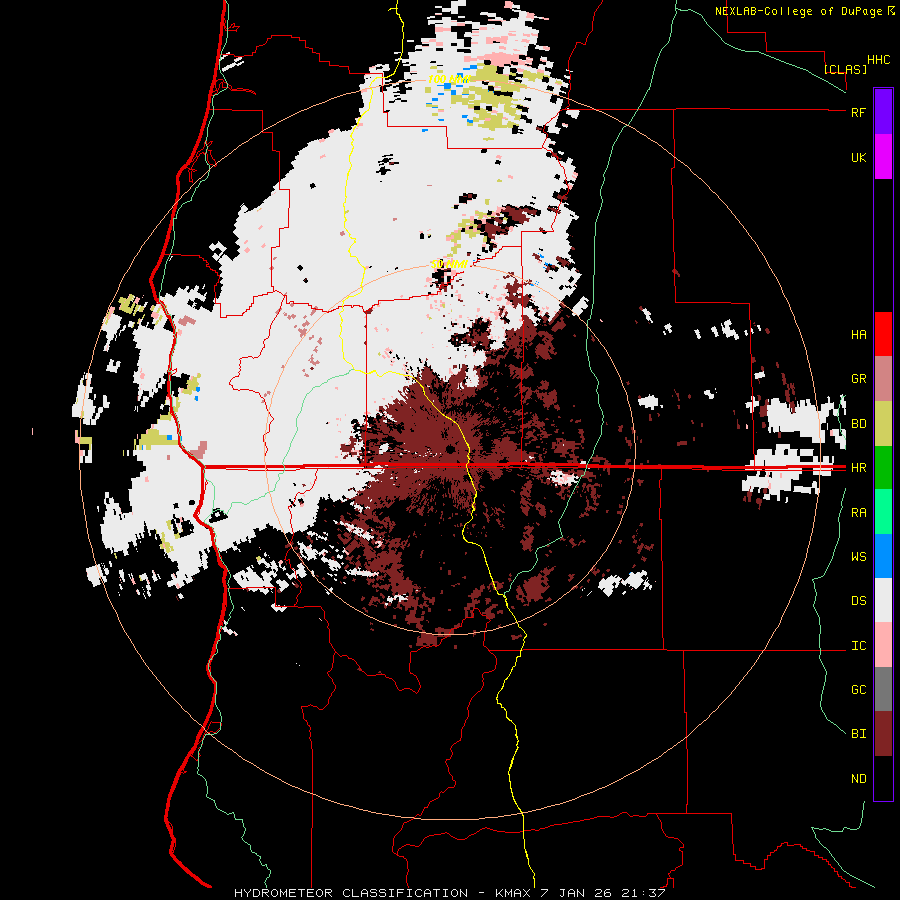Click the RF legend label
The height and width of the screenshot is (900, 900).
858,112
